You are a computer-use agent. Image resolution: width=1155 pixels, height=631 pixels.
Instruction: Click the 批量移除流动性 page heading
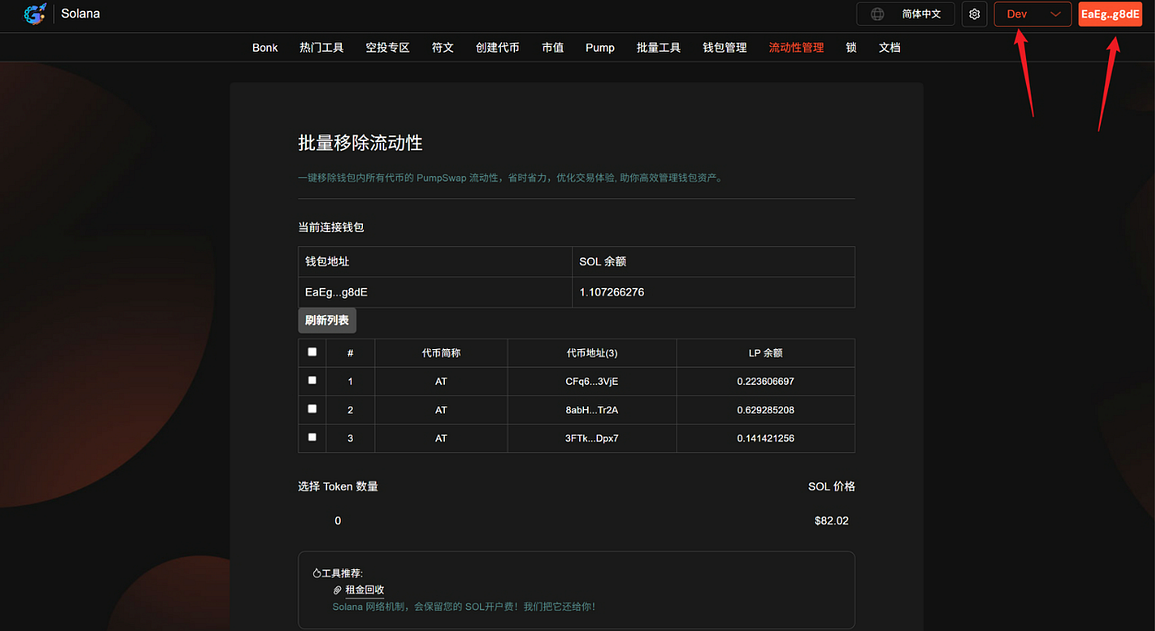coord(360,143)
